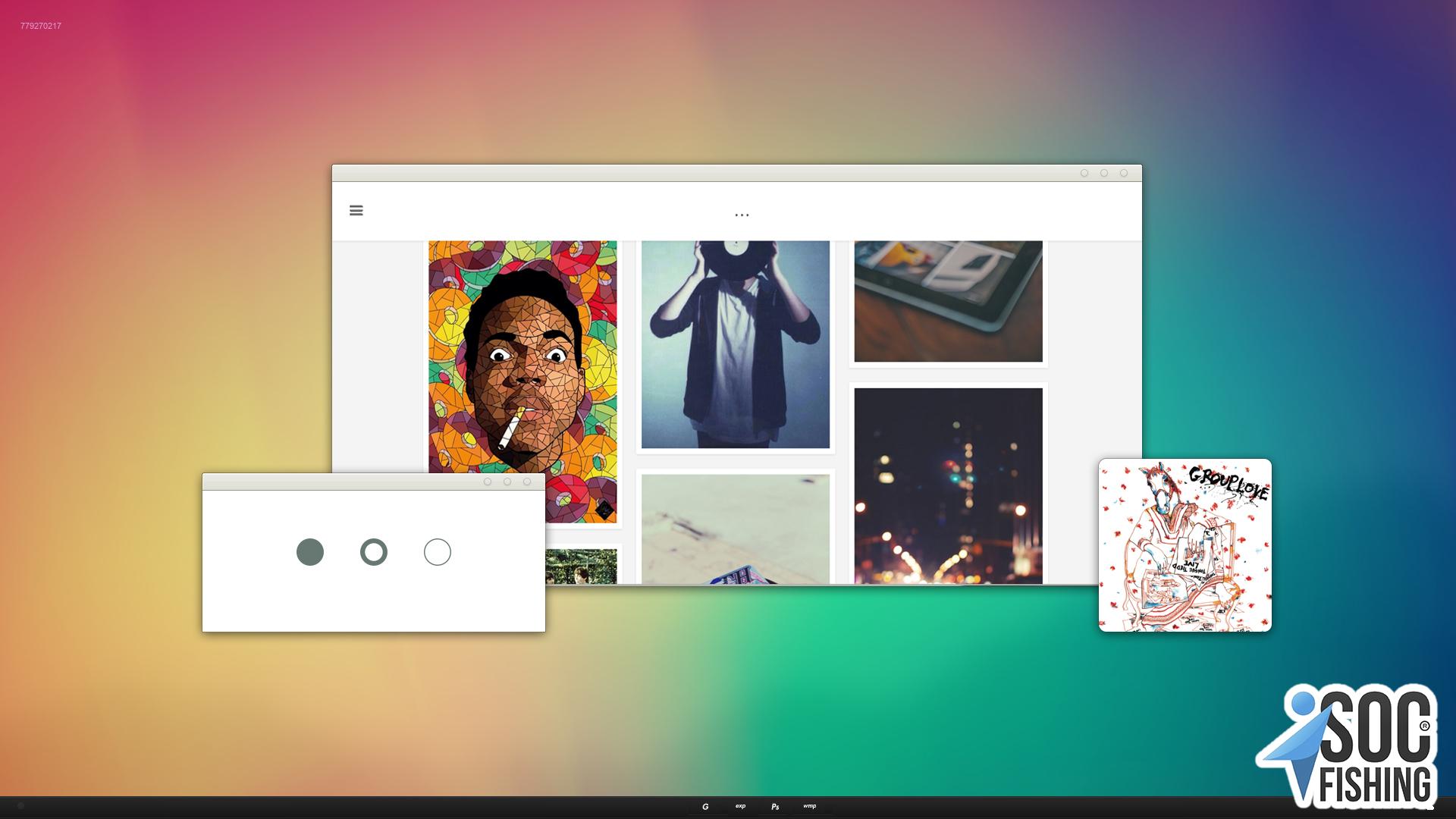
Task: Click the Grouplove album cover widget
Action: pos(1185,544)
